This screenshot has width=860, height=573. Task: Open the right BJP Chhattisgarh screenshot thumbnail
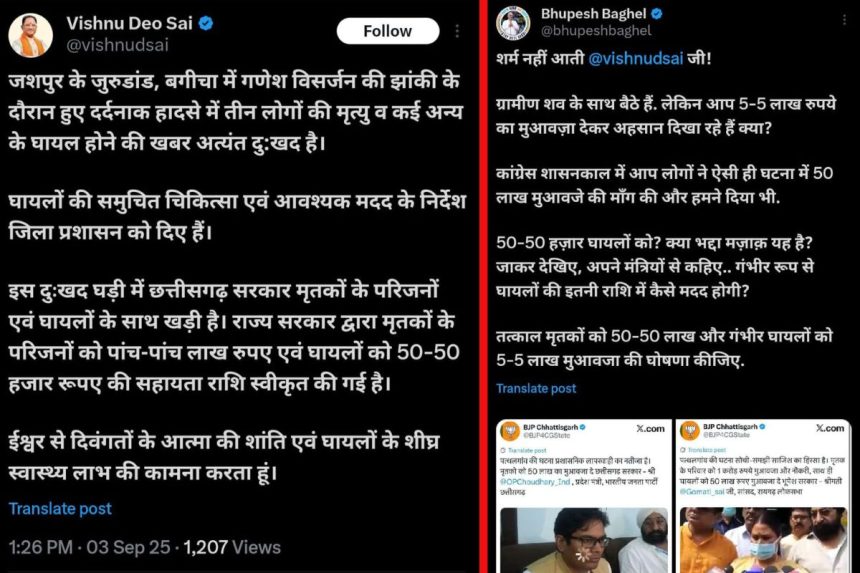click(x=763, y=496)
